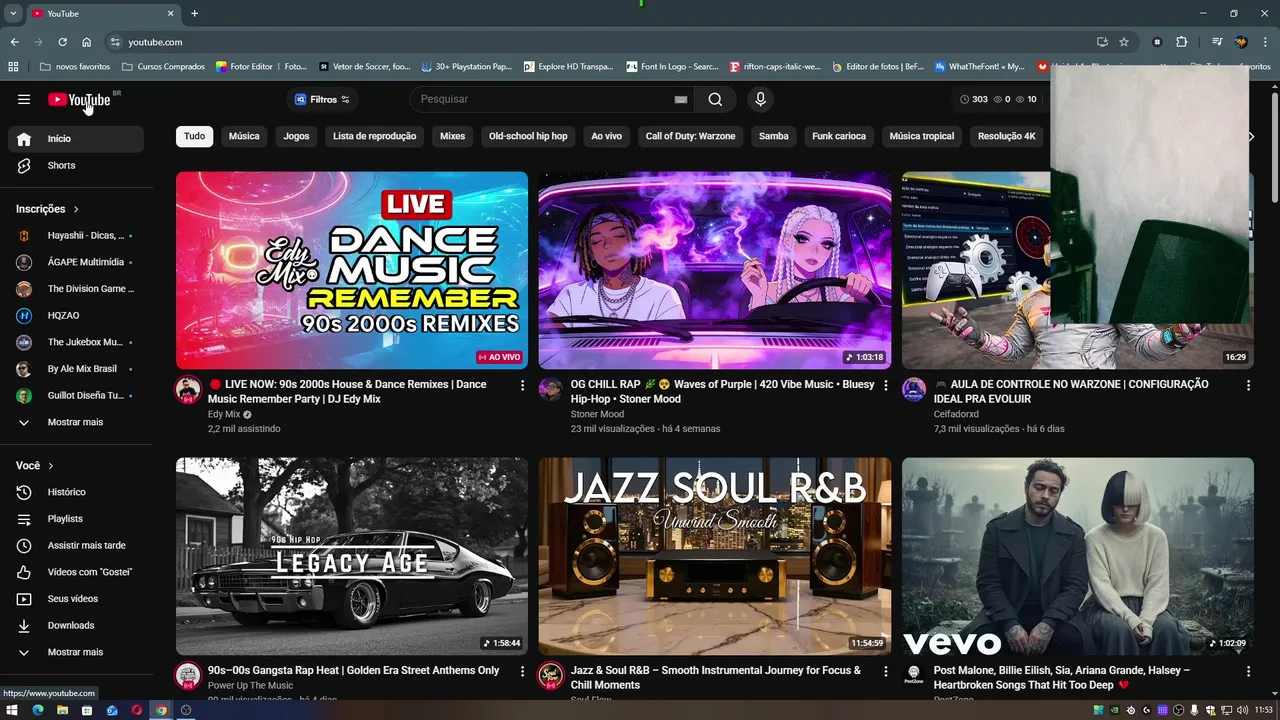Viewport: 1280px width, 720px height.
Task: Open Histórico in the sidebar
Action: coord(76,492)
